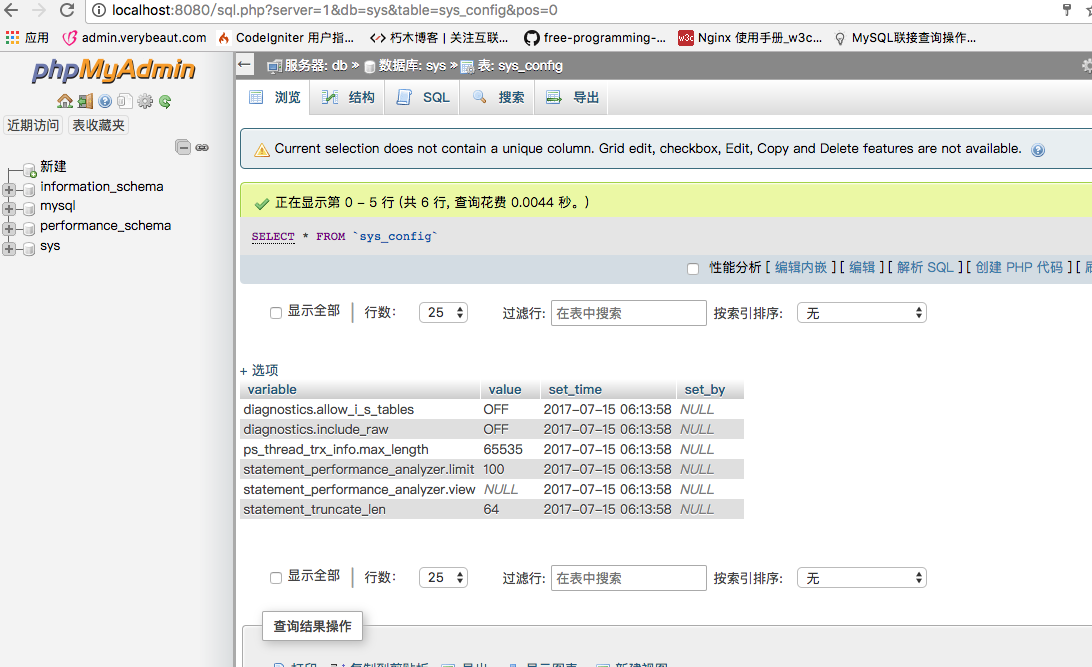Open navigation panel settings gear icon
The height and width of the screenshot is (667, 1092).
pos(145,101)
